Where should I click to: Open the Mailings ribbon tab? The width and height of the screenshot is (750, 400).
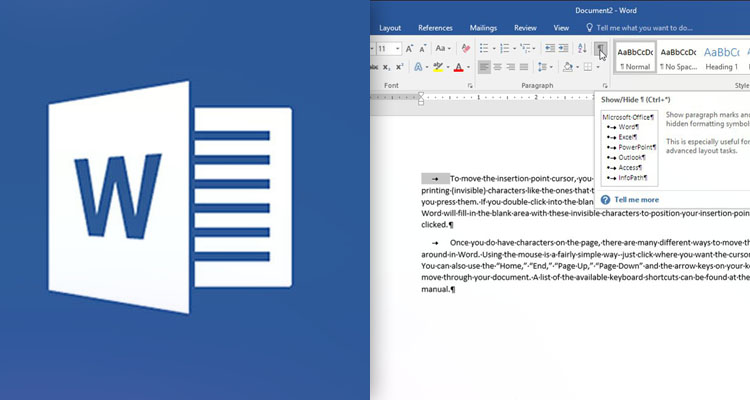483,28
